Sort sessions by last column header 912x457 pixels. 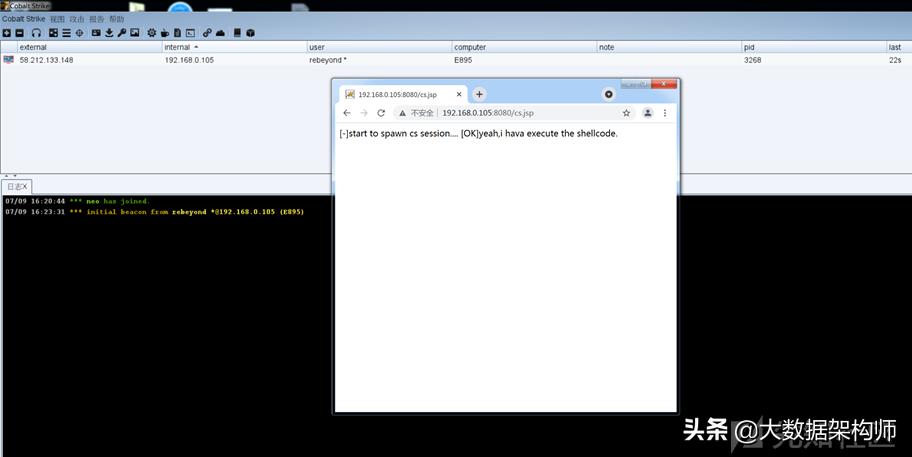(899, 47)
